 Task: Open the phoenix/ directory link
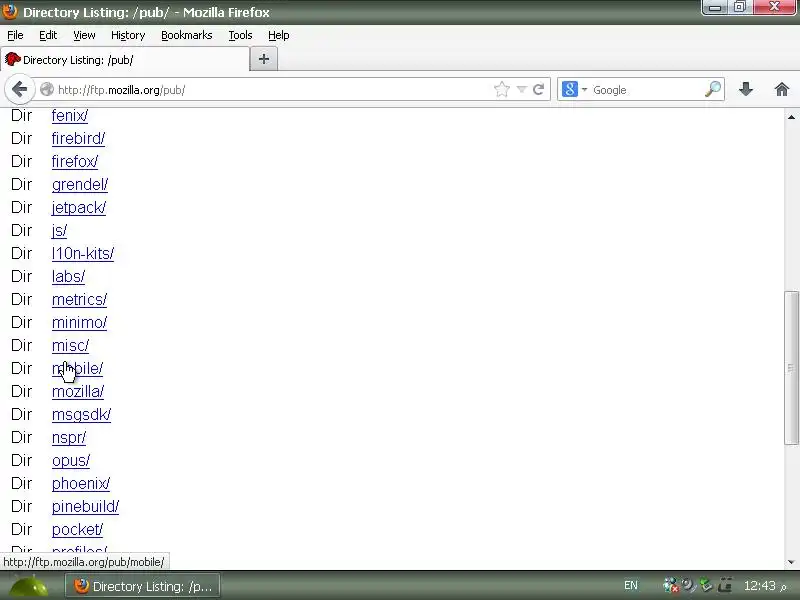click(x=81, y=484)
